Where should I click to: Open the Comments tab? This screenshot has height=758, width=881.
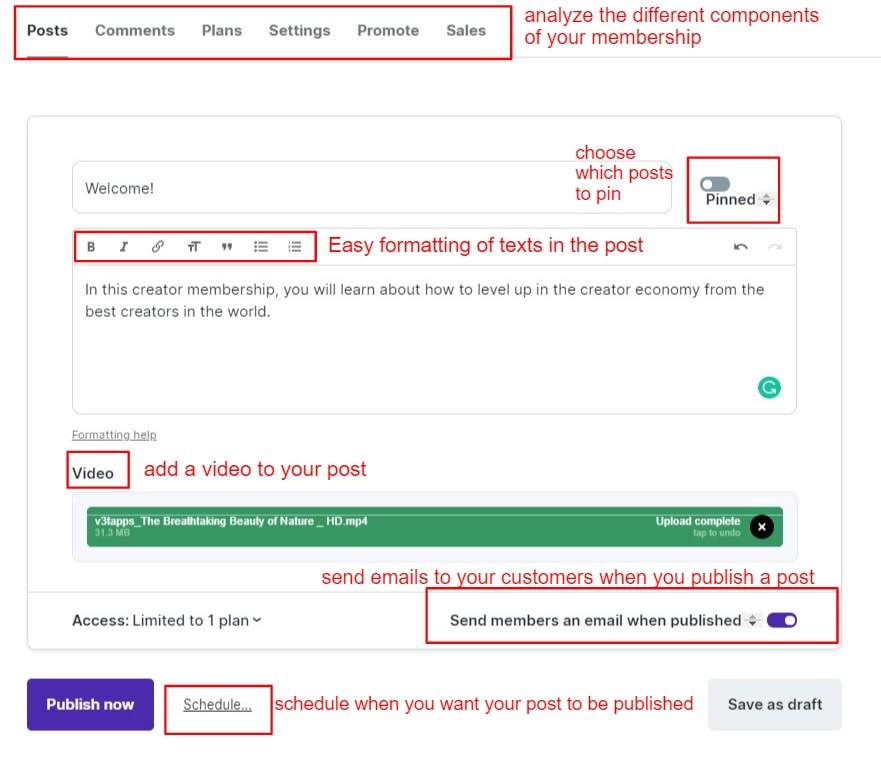(135, 30)
